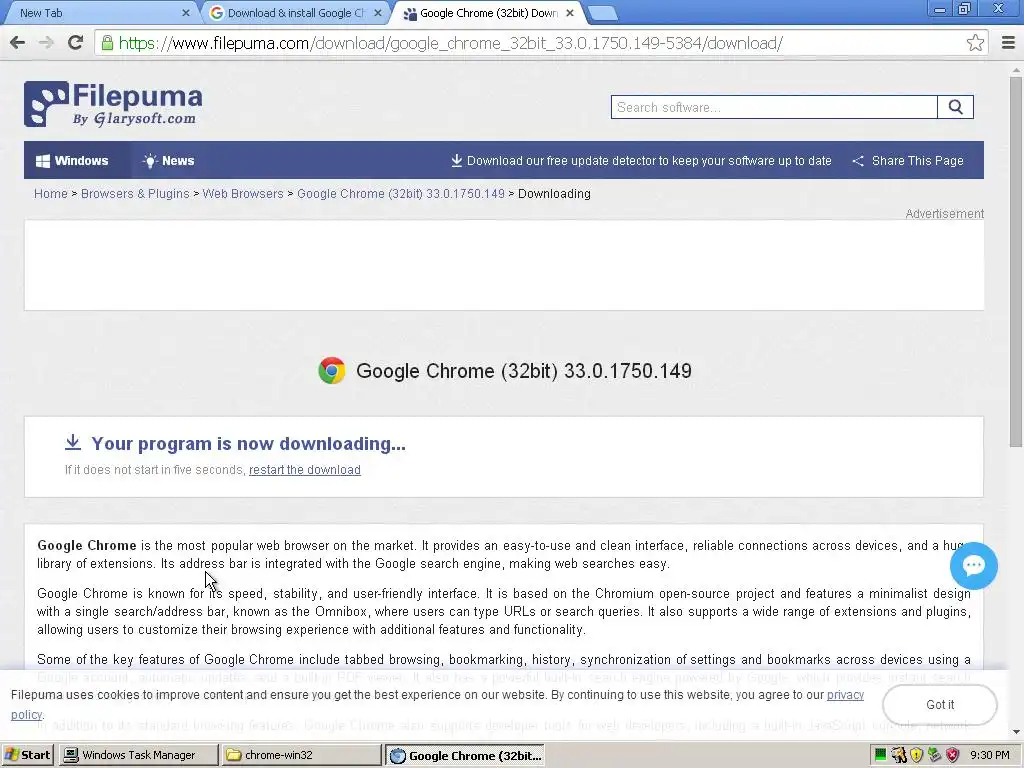Open the Filepuma logo homepage
The height and width of the screenshot is (768, 1024).
[x=113, y=104]
